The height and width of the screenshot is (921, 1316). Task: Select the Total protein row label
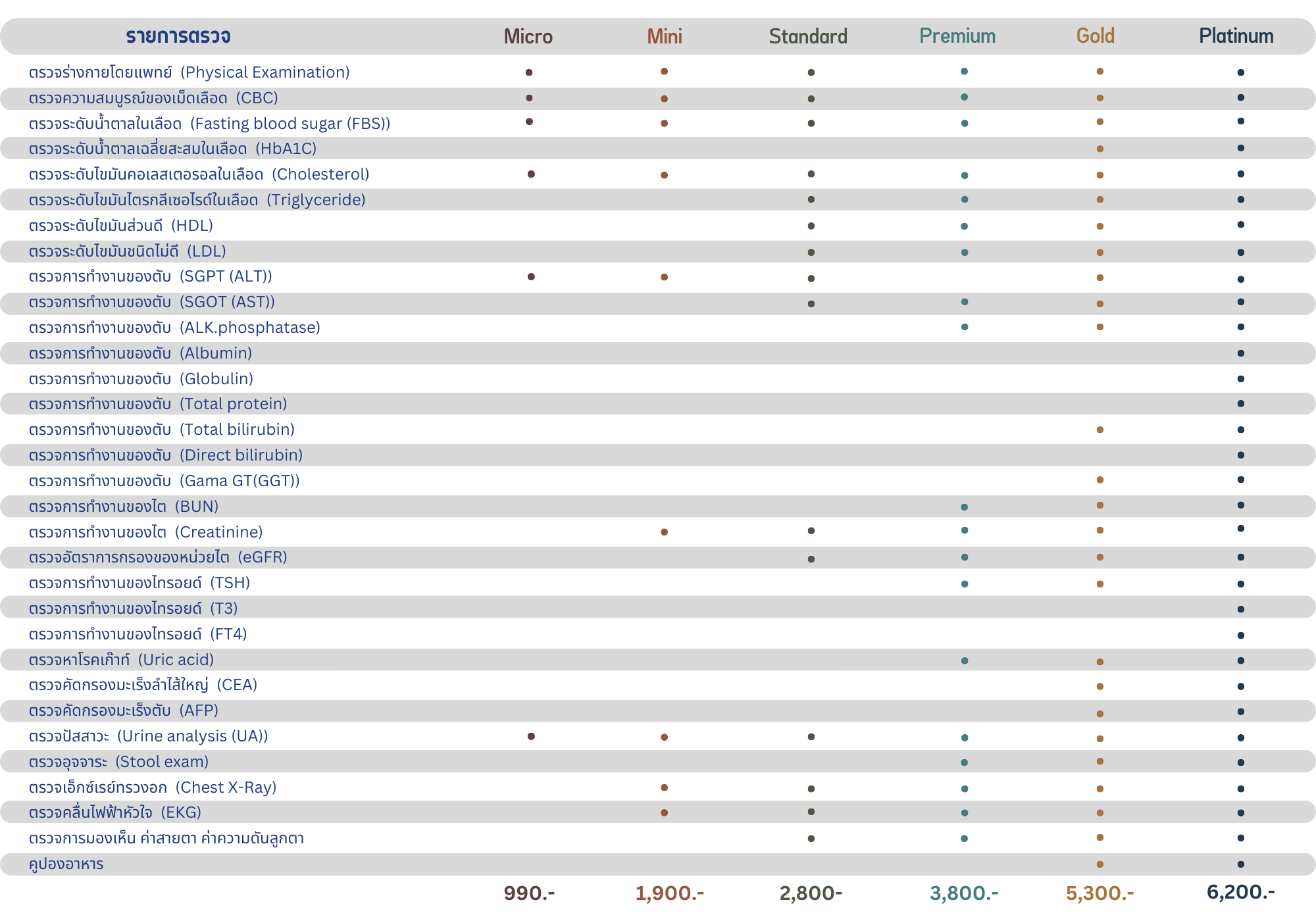tap(158, 404)
